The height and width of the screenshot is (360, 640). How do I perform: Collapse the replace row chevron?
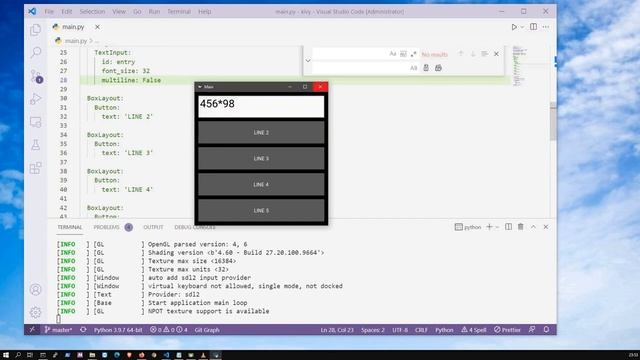point(308,61)
